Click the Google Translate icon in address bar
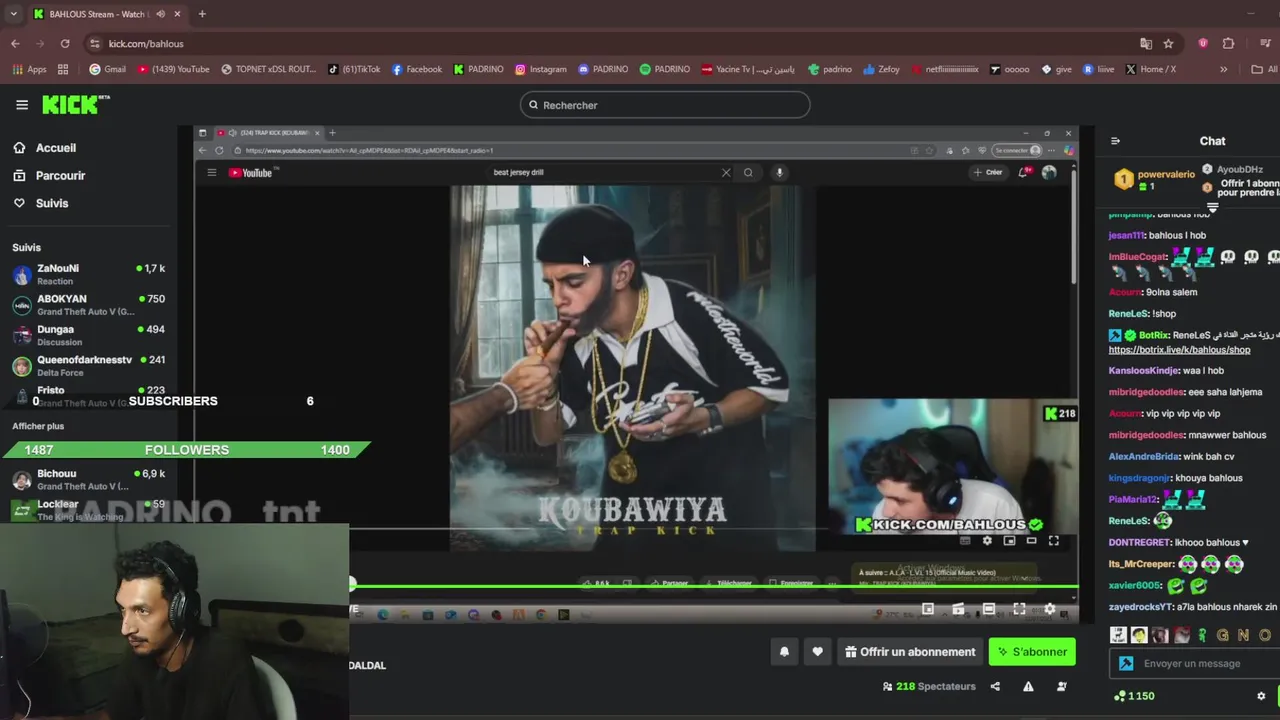The image size is (1280, 720). [x=1146, y=44]
